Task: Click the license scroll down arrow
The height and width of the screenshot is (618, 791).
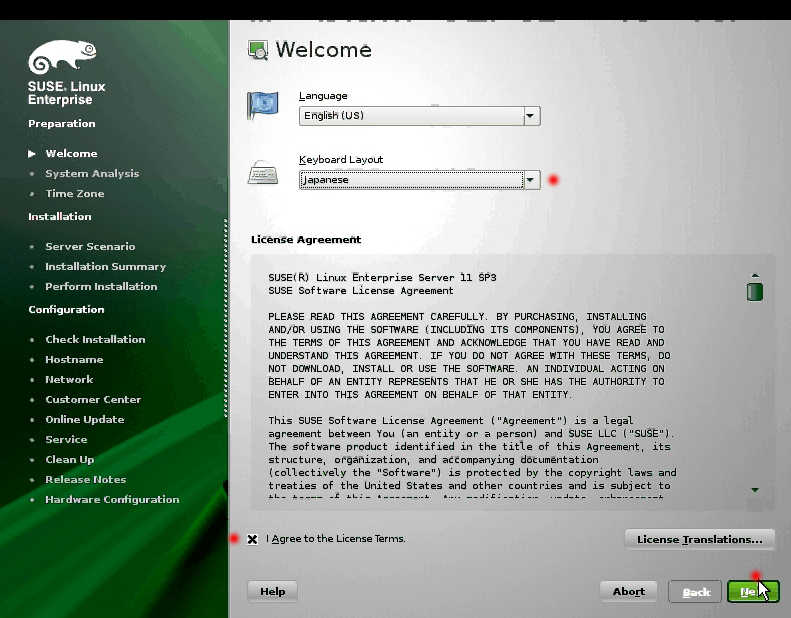Action: (755, 490)
